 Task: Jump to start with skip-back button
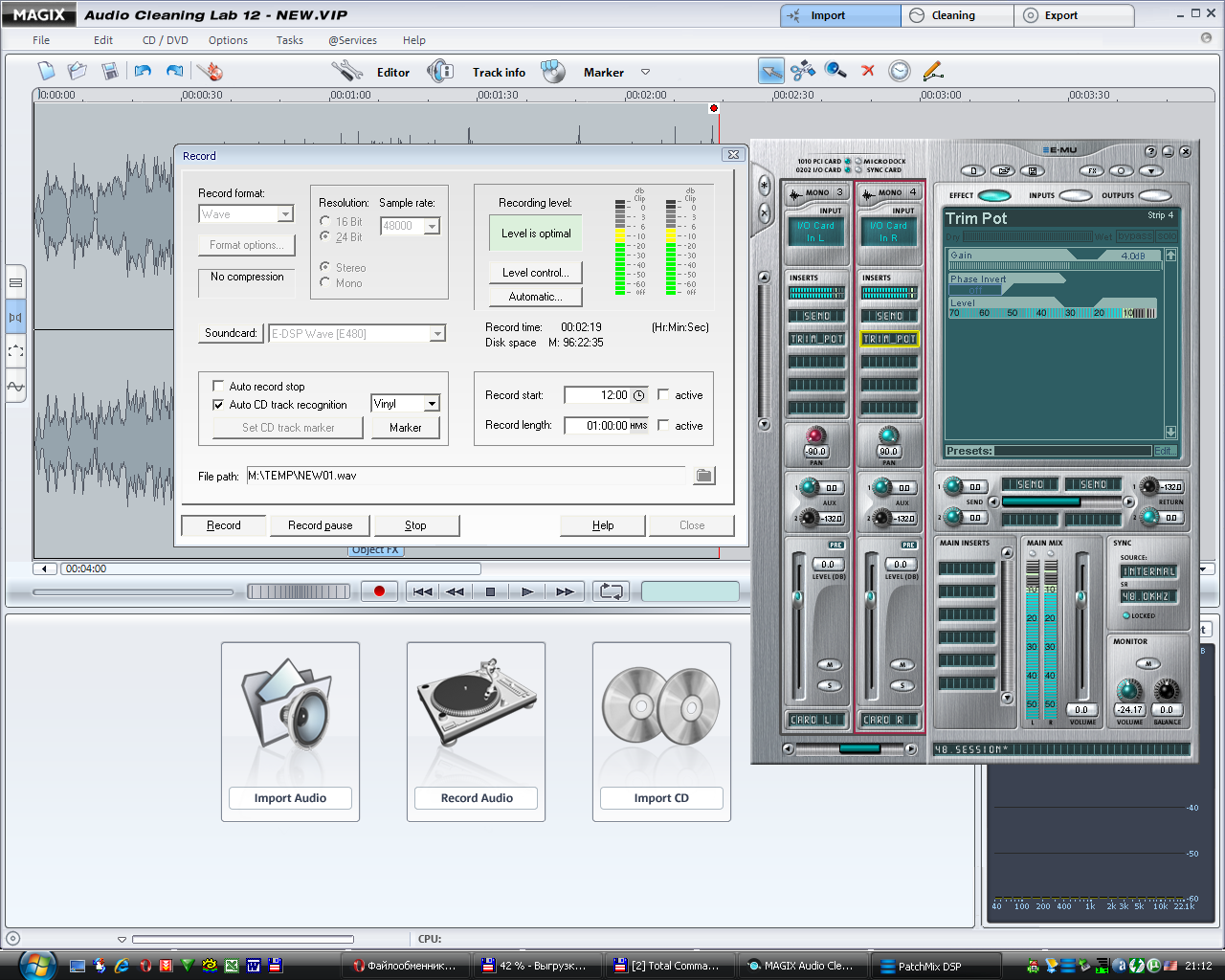(x=422, y=591)
